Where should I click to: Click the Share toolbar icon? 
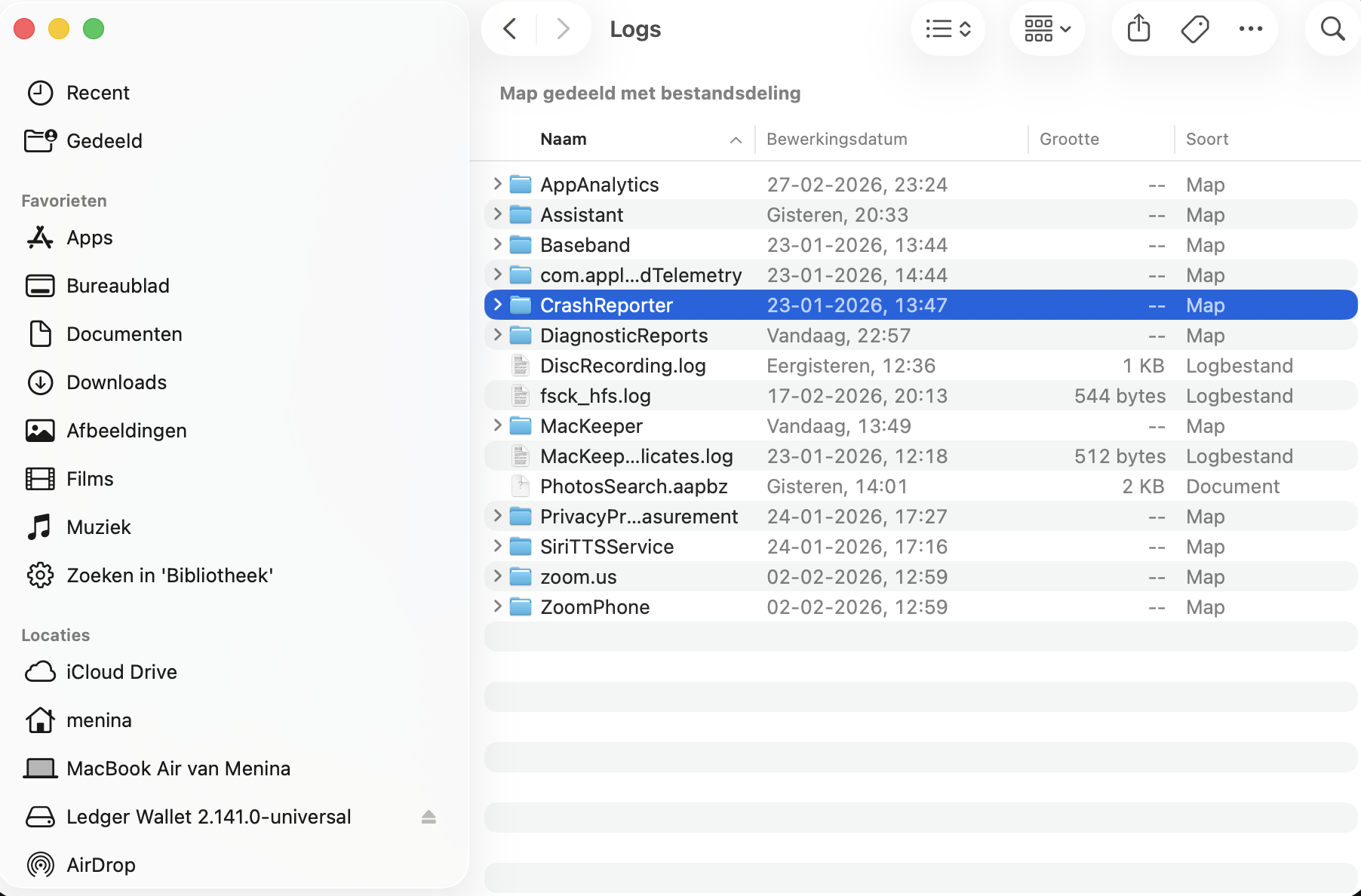(1138, 29)
